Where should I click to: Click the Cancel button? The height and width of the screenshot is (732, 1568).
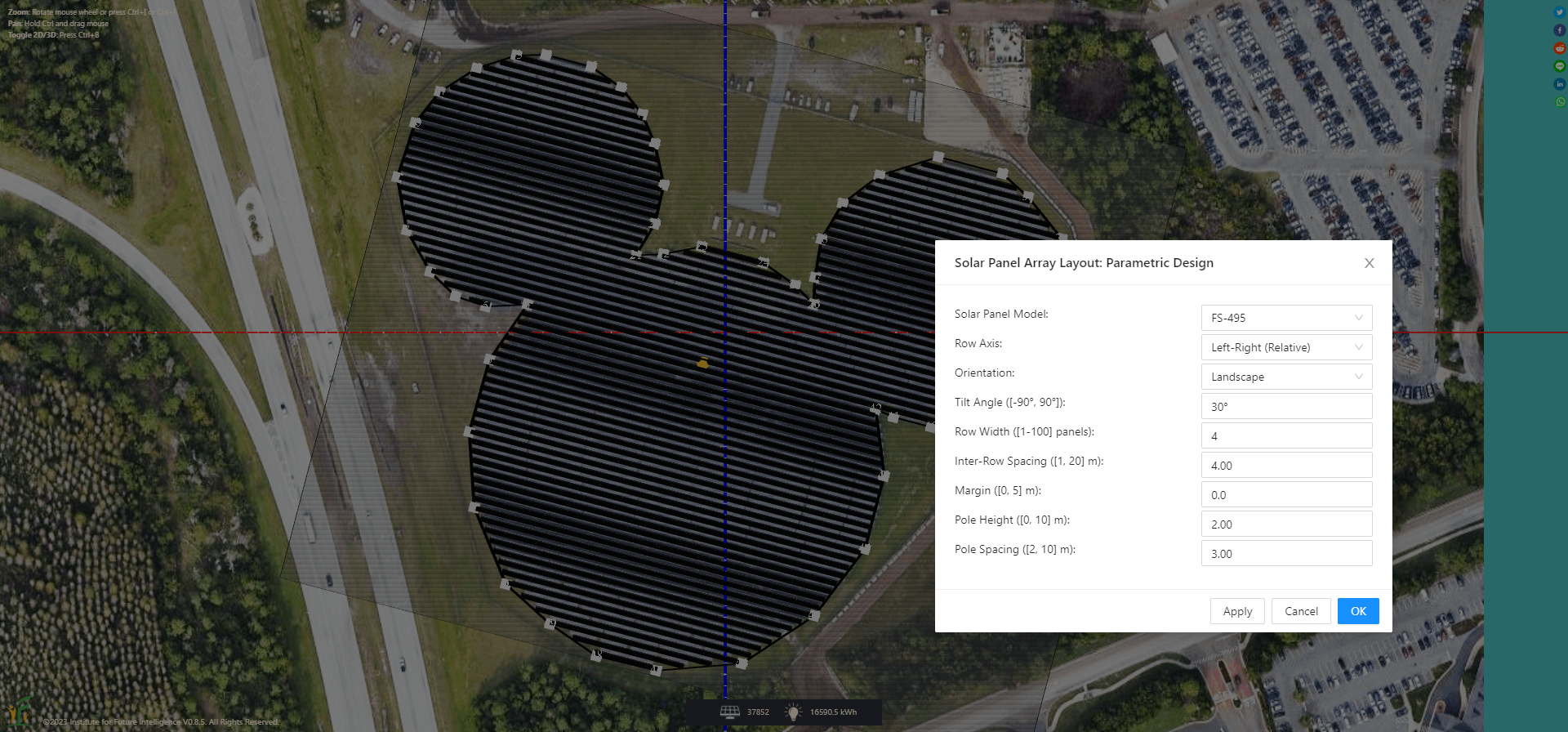(x=1300, y=611)
